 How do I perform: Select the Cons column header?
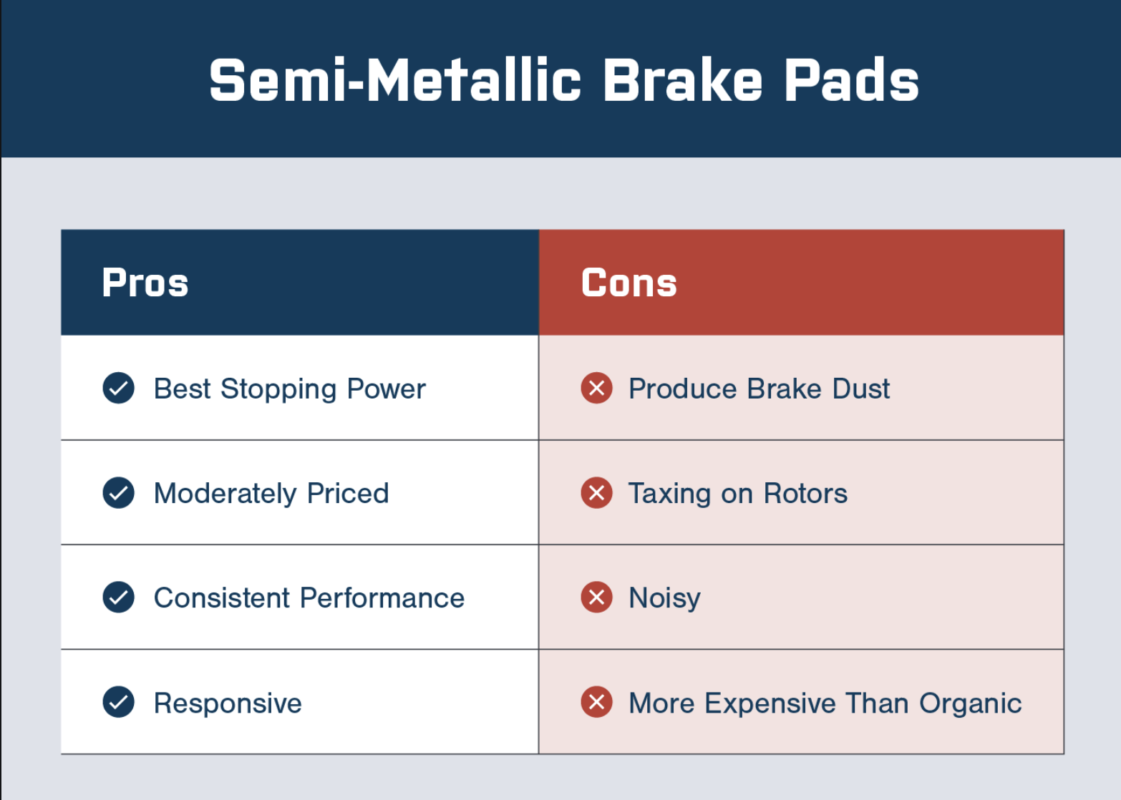[x=801, y=282]
